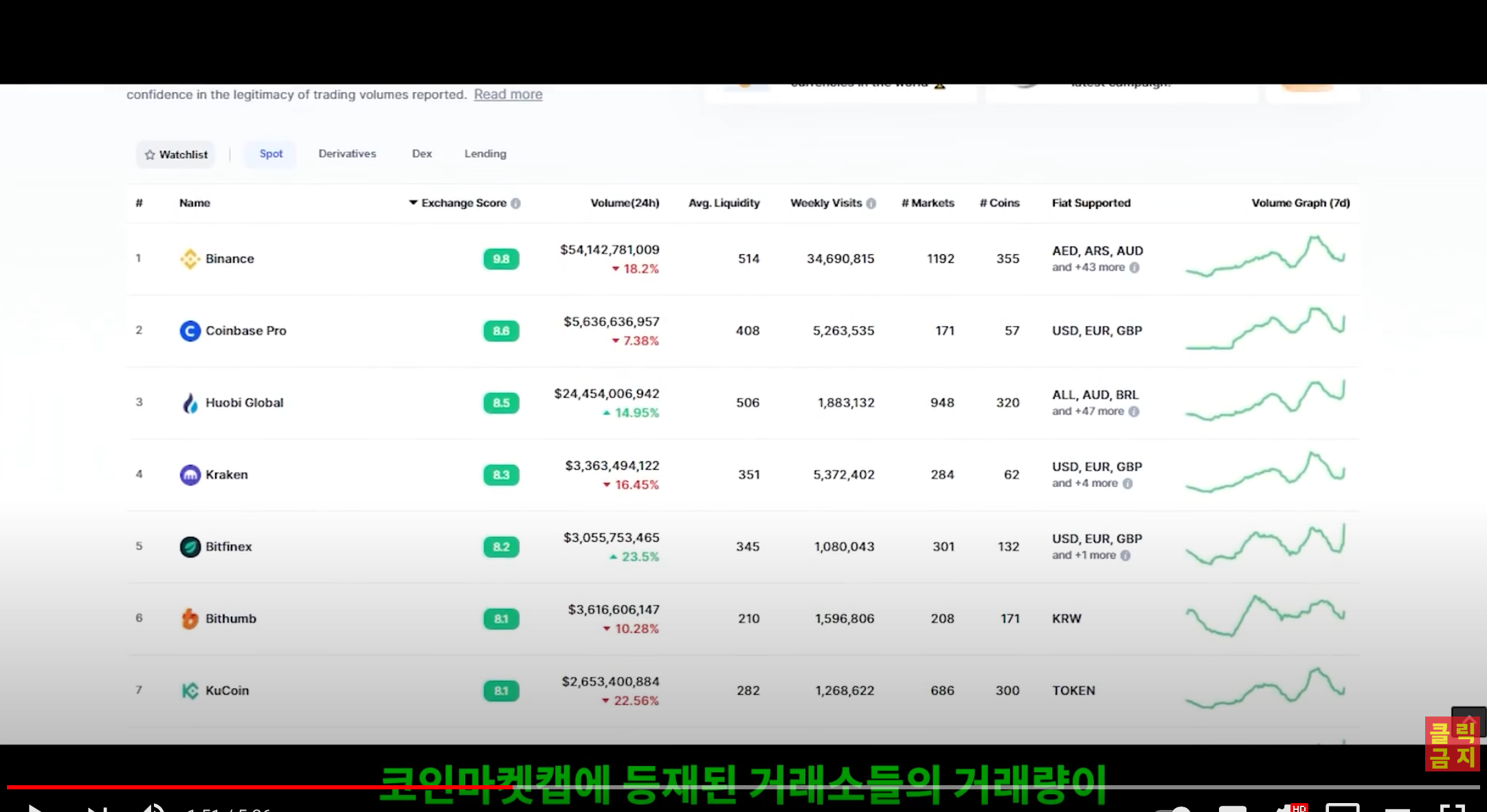This screenshot has height=812, width=1487.
Task: Click the Coinbase Pro logo icon
Action: pos(190,331)
